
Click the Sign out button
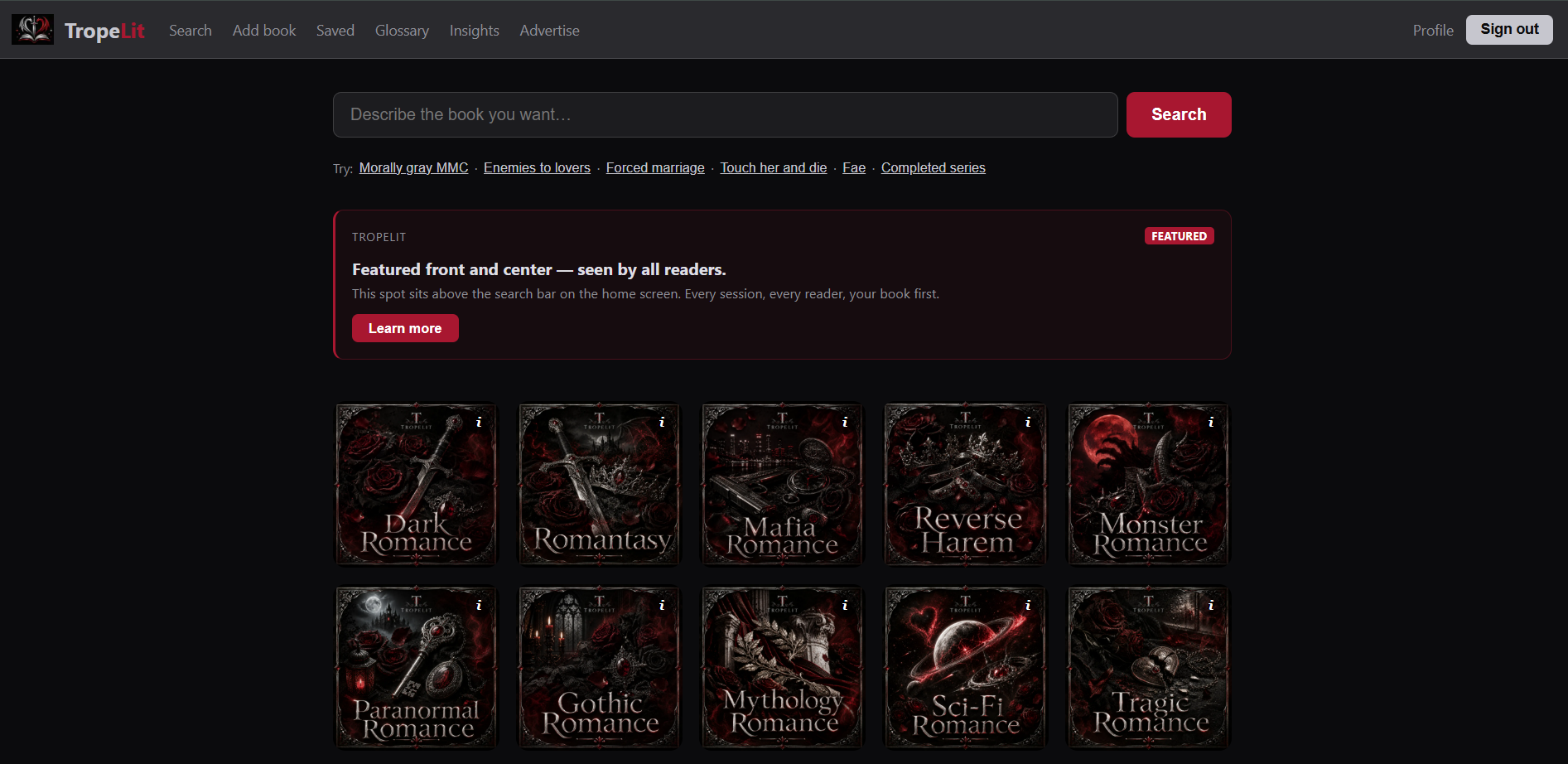pyautogui.click(x=1509, y=30)
